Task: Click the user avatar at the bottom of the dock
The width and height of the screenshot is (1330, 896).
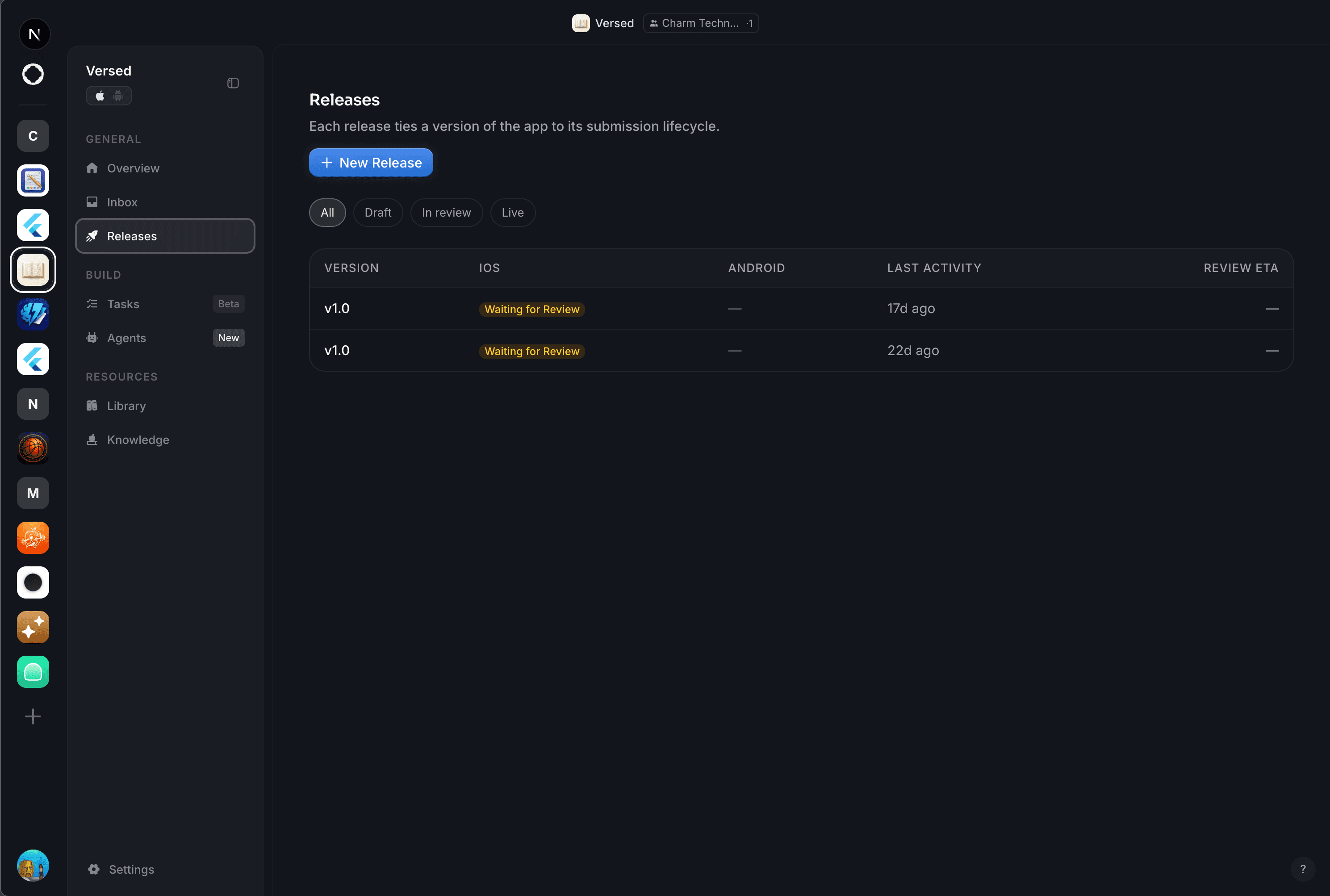Action: [x=33, y=866]
